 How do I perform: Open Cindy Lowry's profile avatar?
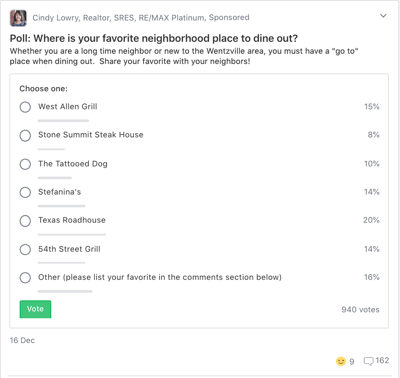tap(18, 18)
